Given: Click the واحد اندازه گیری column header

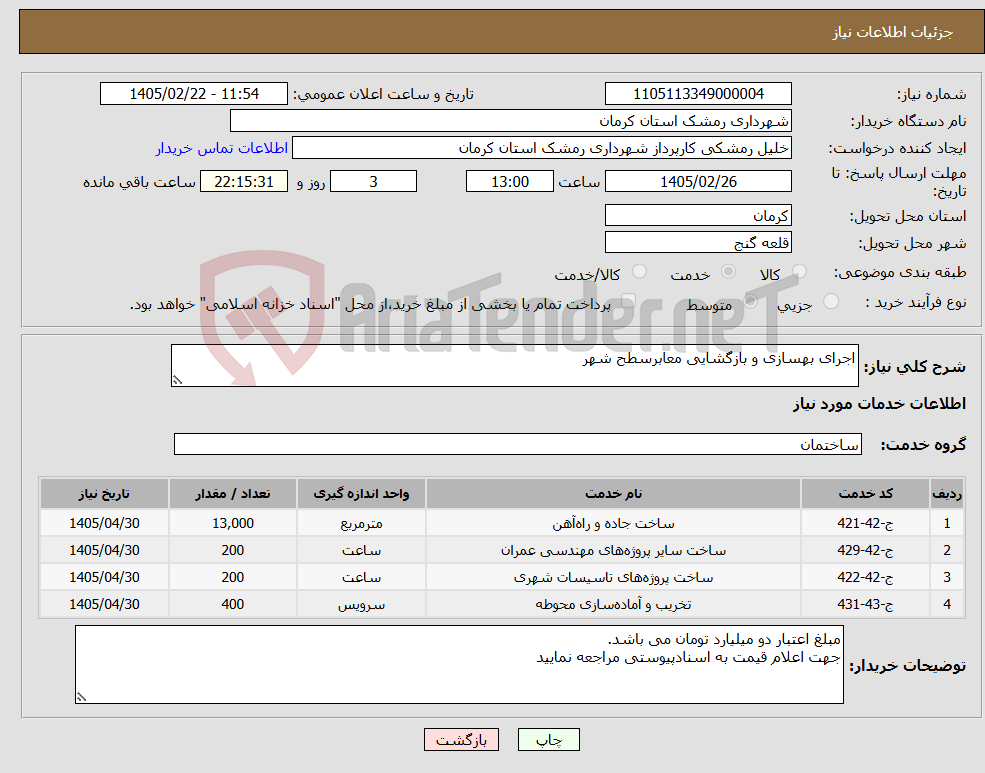Looking at the screenshot, I should (361, 494).
